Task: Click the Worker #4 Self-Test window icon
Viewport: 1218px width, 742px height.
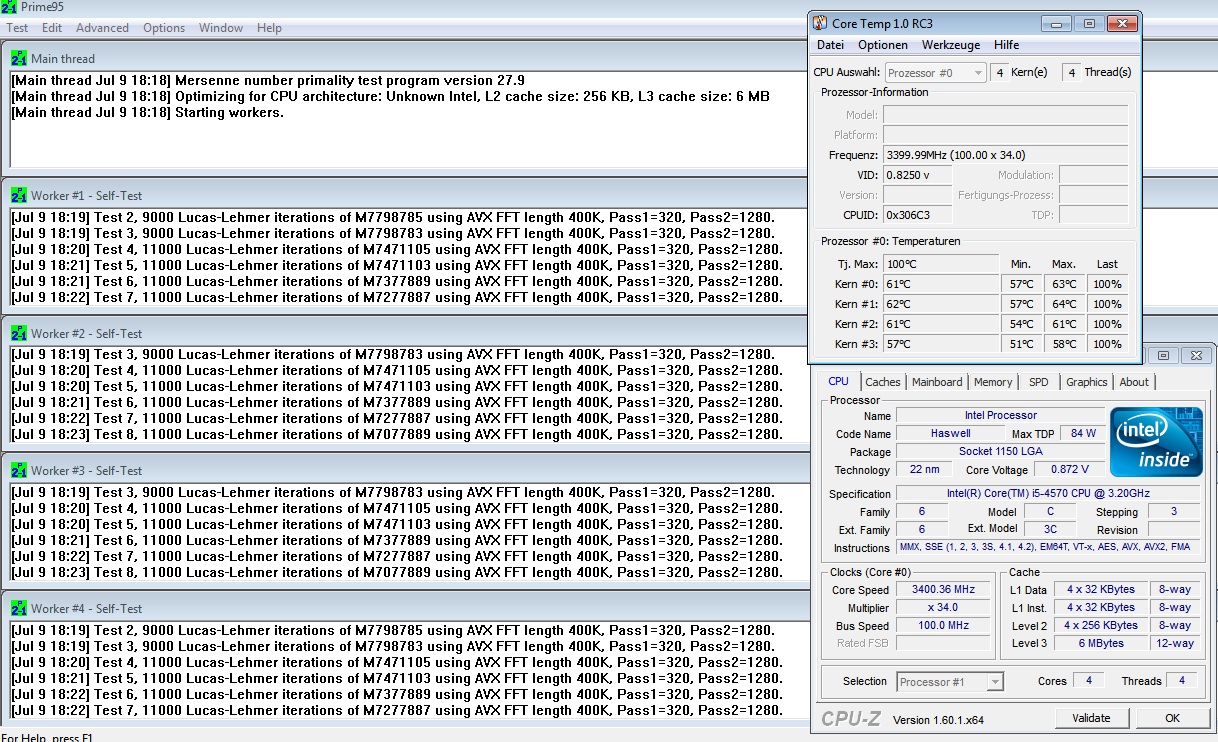Action: click(x=19, y=608)
